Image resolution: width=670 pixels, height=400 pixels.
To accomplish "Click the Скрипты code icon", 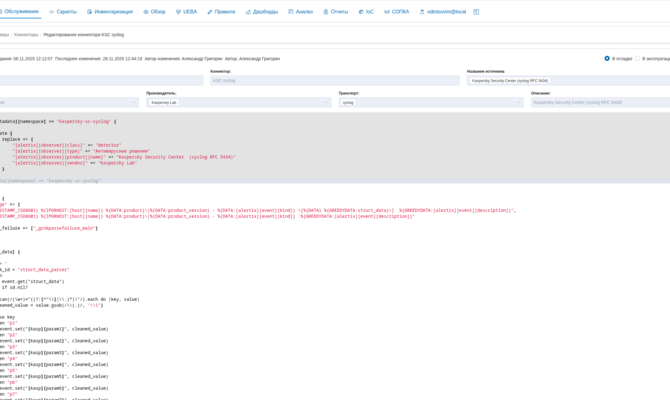I will [52, 12].
